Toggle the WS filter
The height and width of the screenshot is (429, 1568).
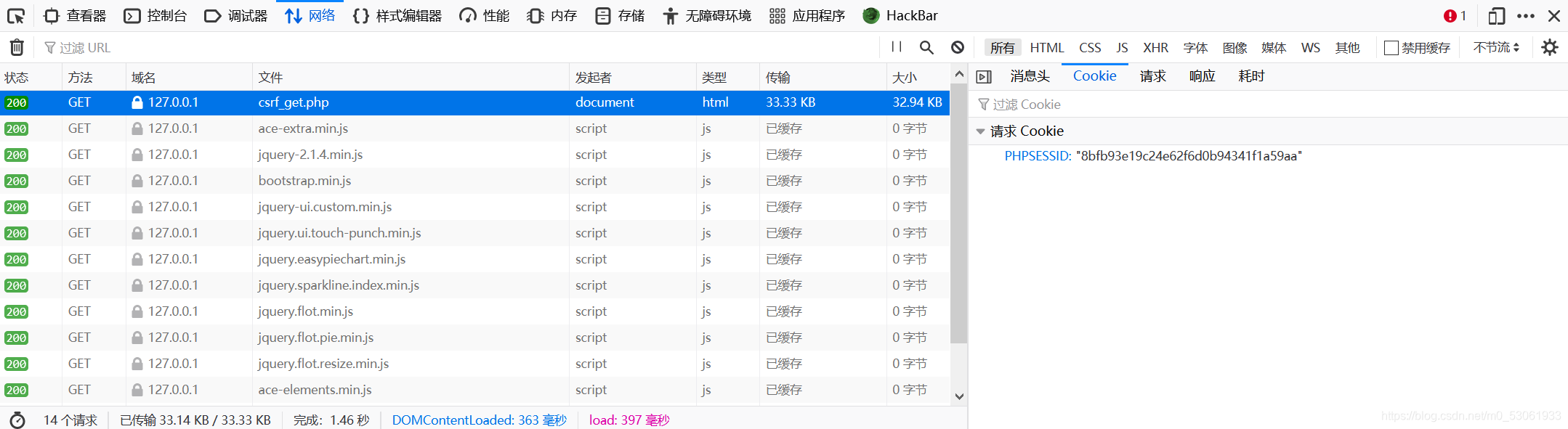1311,47
